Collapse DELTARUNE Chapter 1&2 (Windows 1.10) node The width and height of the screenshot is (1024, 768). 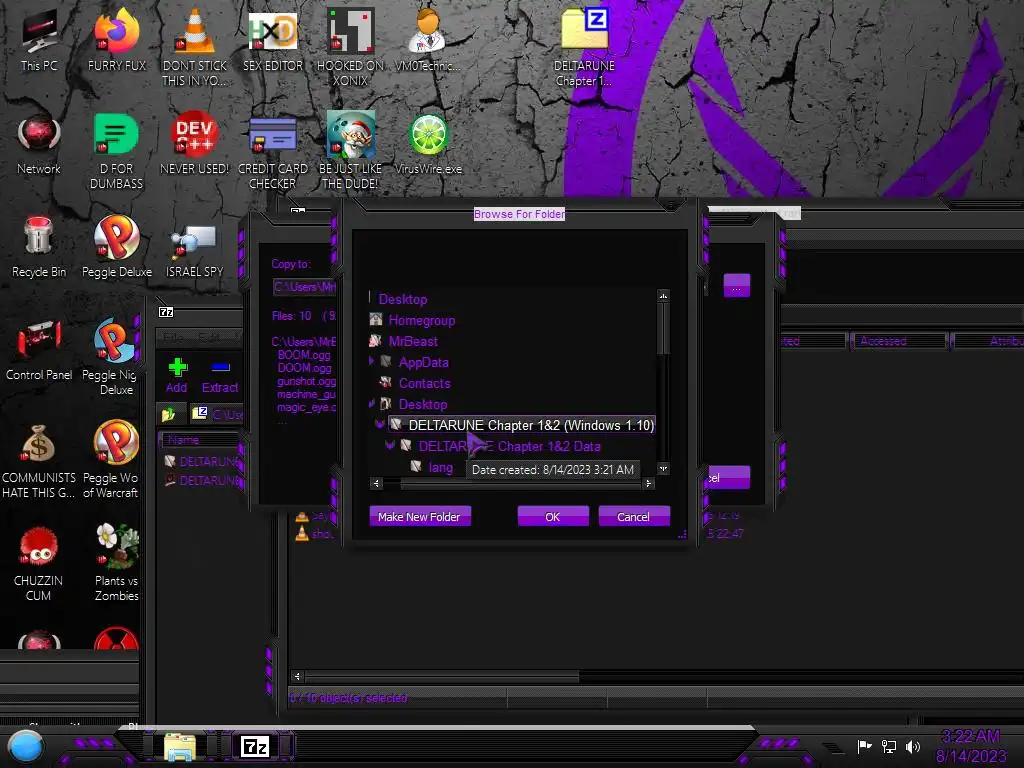click(x=380, y=424)
